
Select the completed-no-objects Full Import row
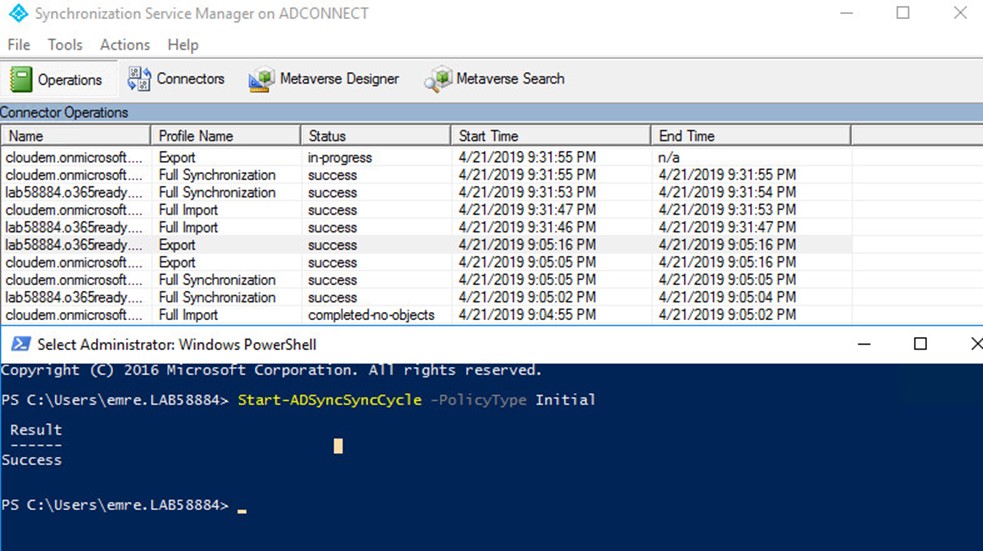pyautogui.click(x=426, y=315)
